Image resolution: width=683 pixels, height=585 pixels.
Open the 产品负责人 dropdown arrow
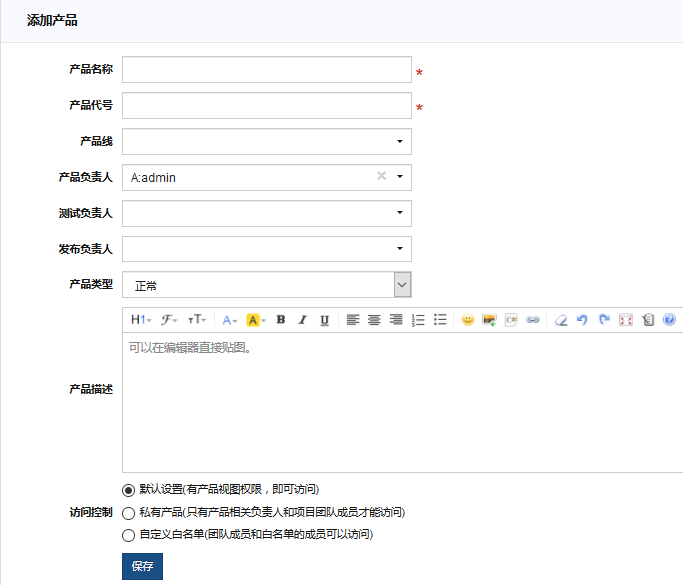pos(399,176)
